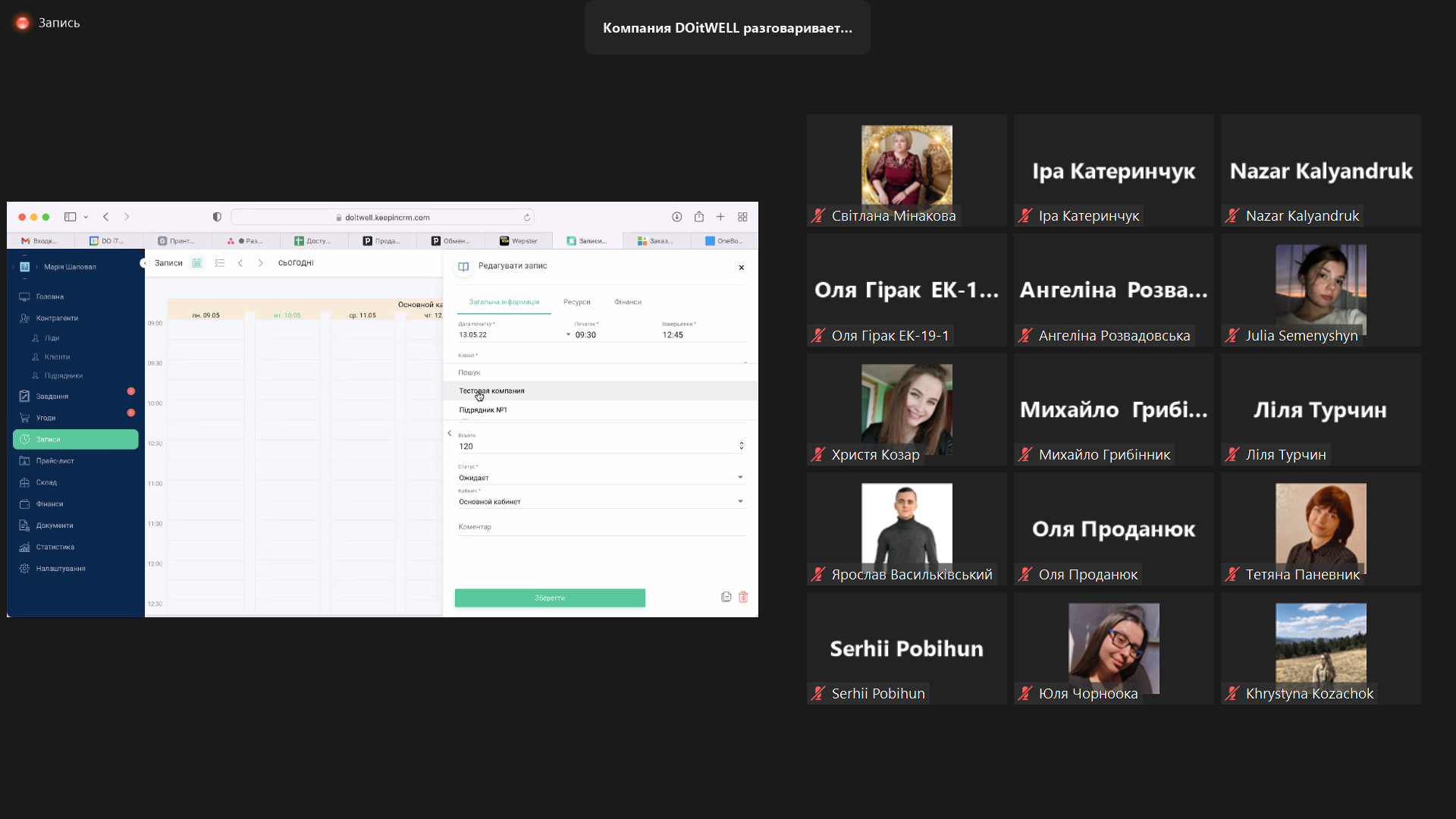Switch to the Заказ... browser tab
The width and height of the screenshot is (1456, 819).
click(656, 241)
